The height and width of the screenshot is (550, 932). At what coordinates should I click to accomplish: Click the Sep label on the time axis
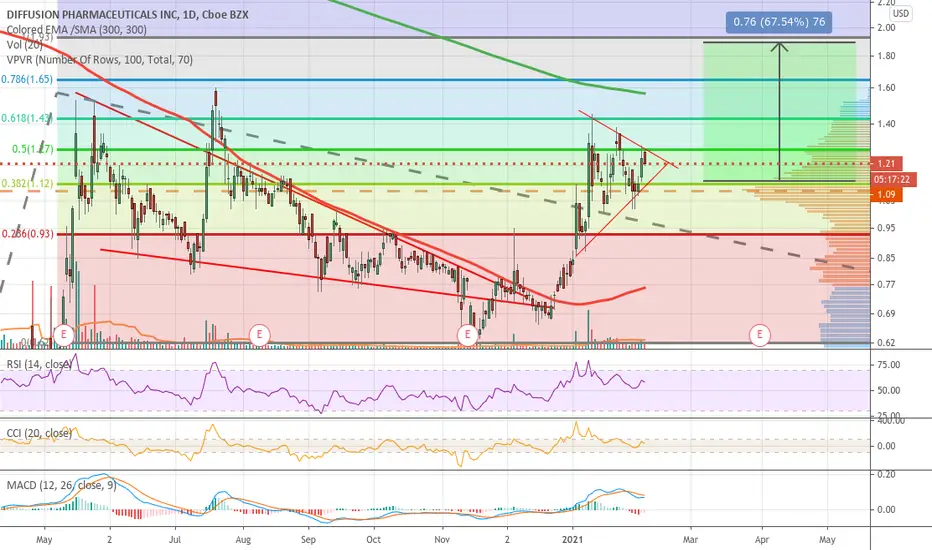tap(308, 540)
